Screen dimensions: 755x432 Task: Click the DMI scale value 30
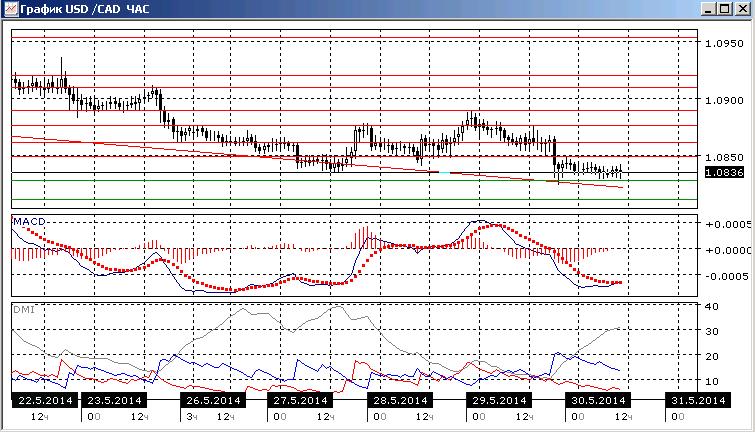[712, 331]
